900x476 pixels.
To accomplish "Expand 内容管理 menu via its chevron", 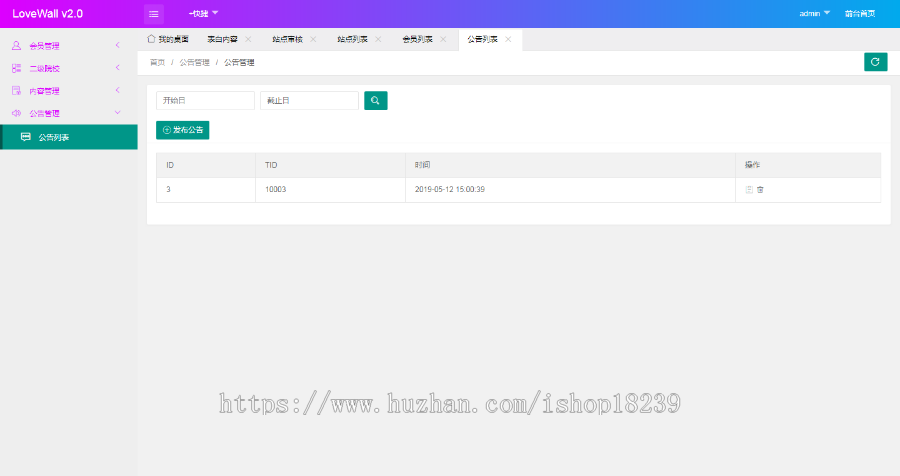I will (x=118, y=90).
